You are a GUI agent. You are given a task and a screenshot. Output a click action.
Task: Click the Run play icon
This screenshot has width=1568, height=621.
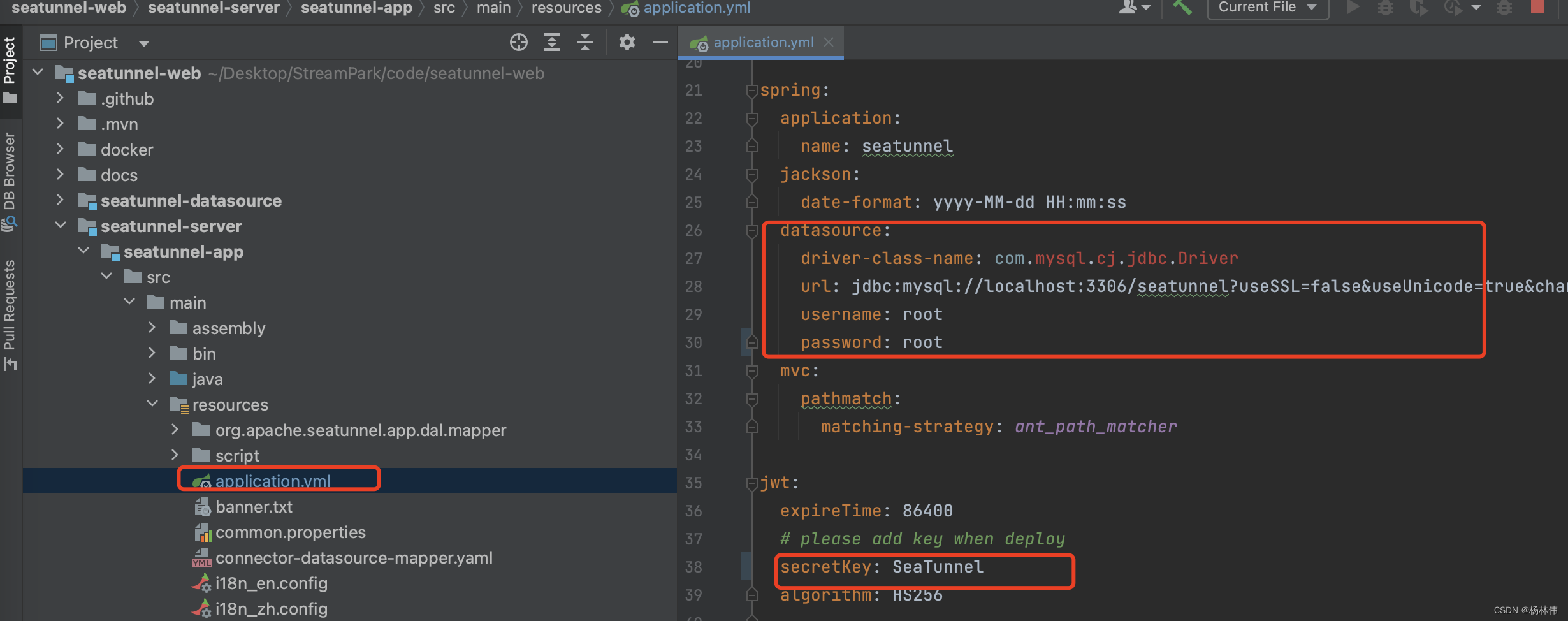tap(1353, 7)
